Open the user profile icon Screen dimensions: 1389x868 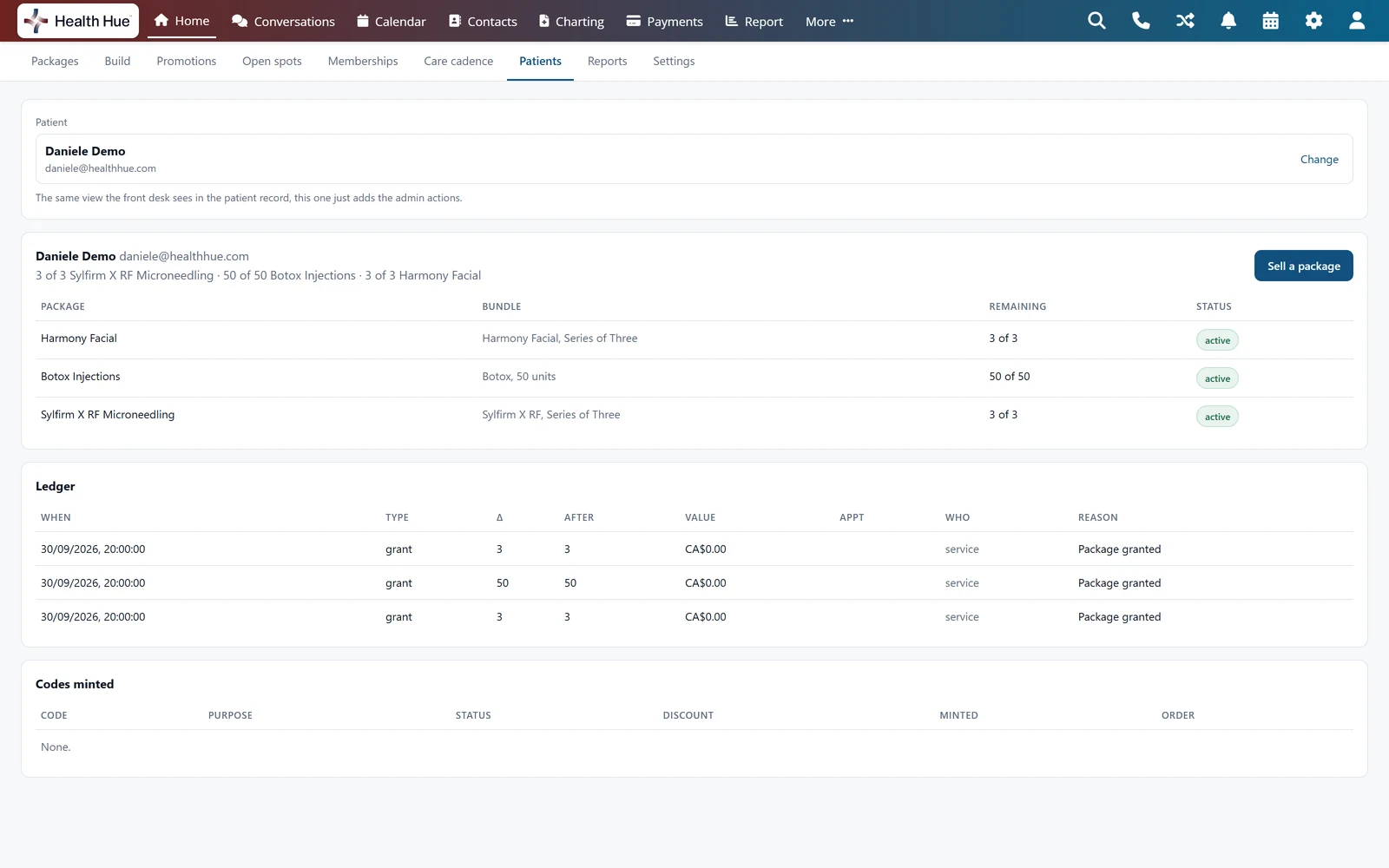tap(1357, 21)
